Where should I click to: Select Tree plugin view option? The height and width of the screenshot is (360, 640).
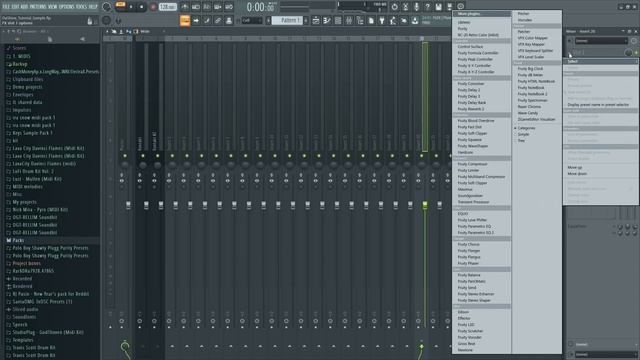click(521, 141)
